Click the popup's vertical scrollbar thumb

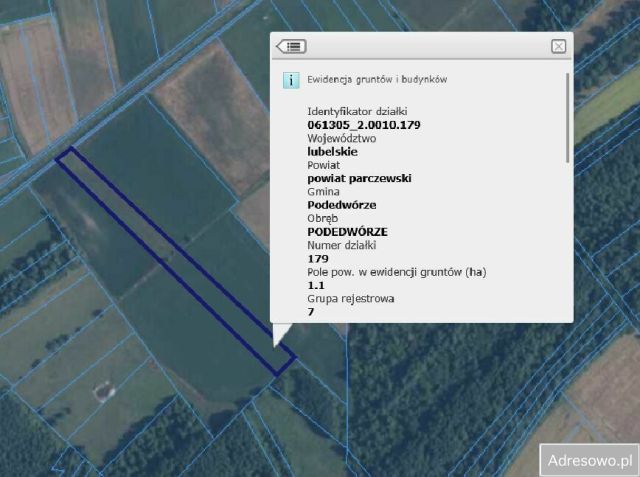point(567,118)
